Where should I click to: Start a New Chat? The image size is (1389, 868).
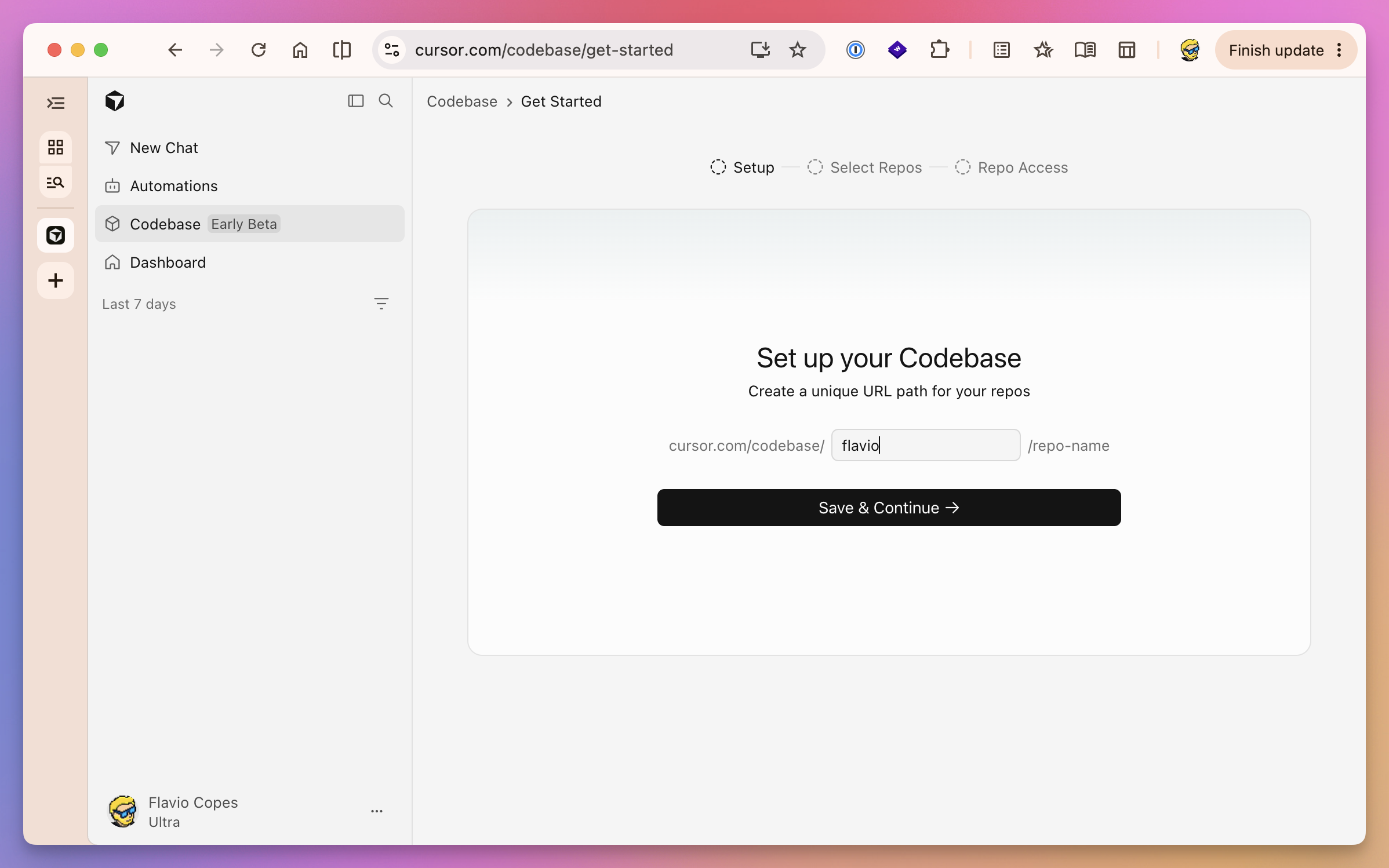click(x=249, y=148)
